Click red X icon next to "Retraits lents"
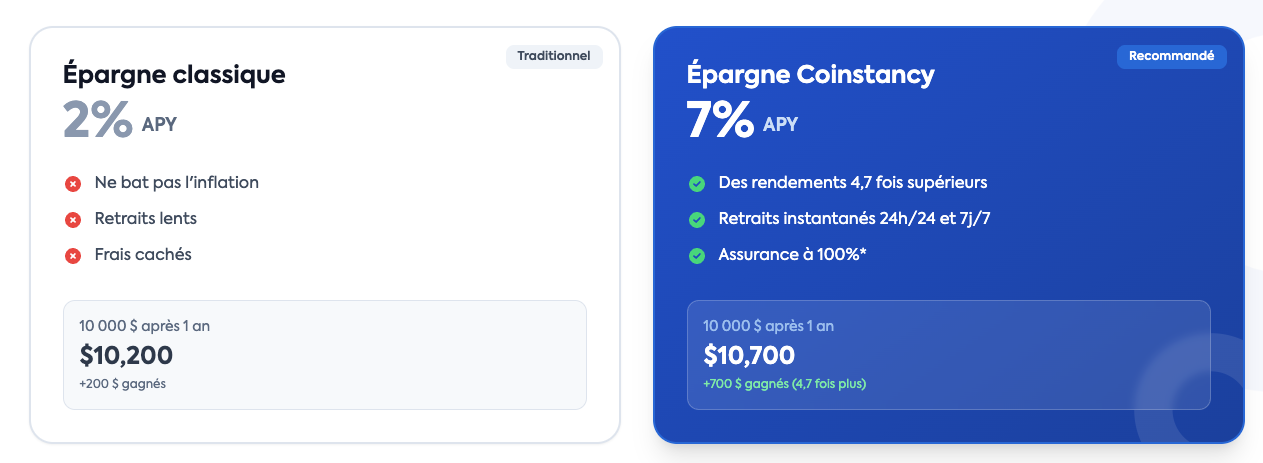Screen dimensions: 1263x463 73,220
